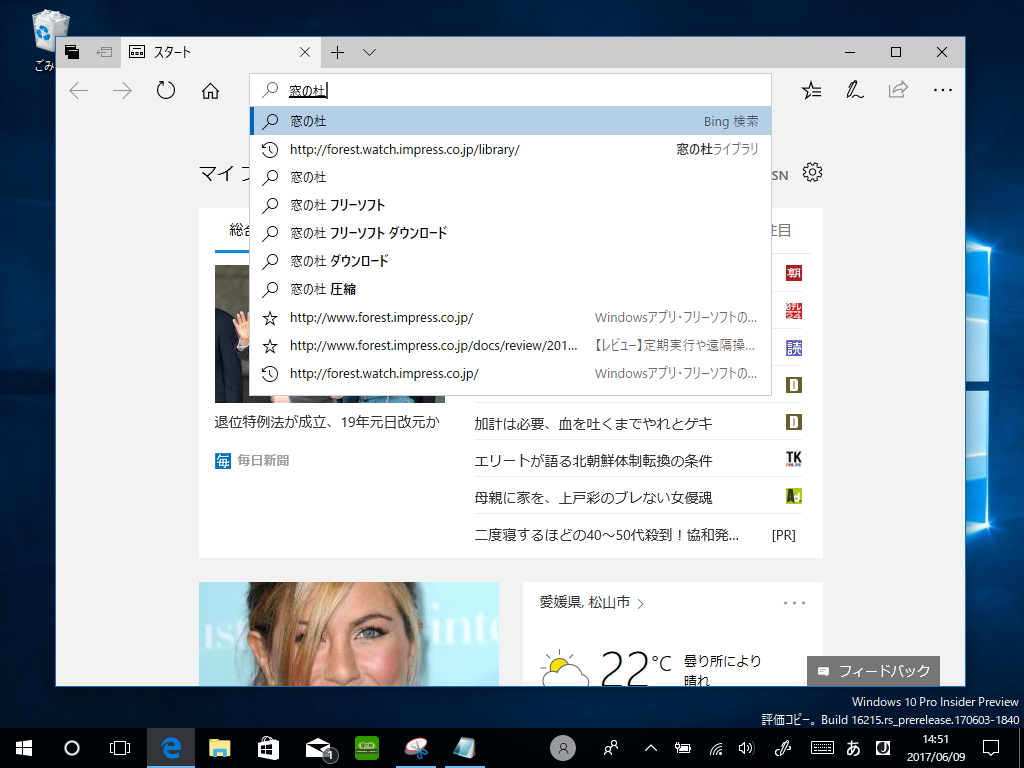Image resolution: width=1024 pixels, height=768 pixels.
Task: Open the tab preview chevron next to new tab
Action: [x=368, y=52]
